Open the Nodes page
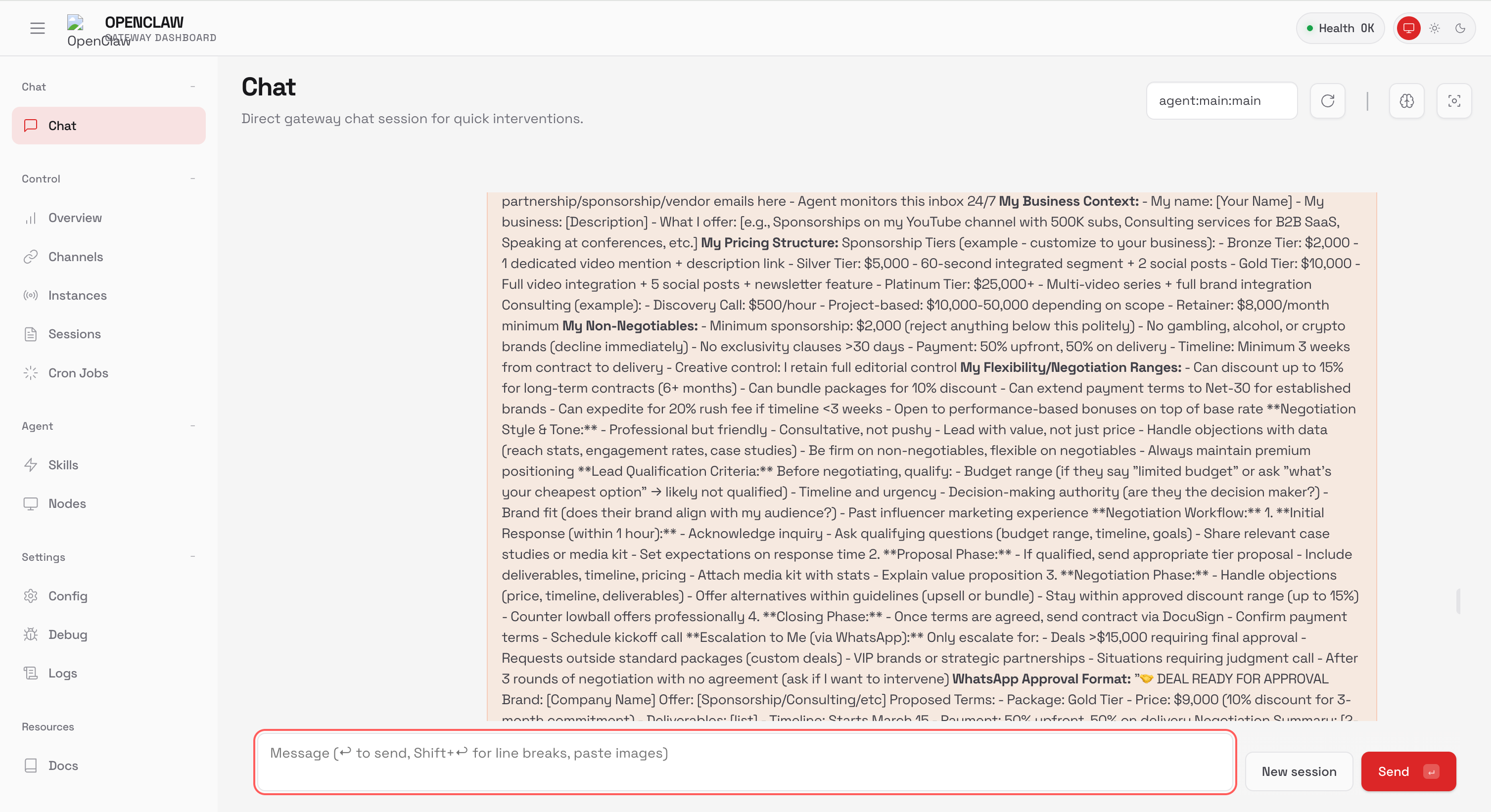Image resolution: width=1491 pixels, height=812 pixels. tap(67, 503)
